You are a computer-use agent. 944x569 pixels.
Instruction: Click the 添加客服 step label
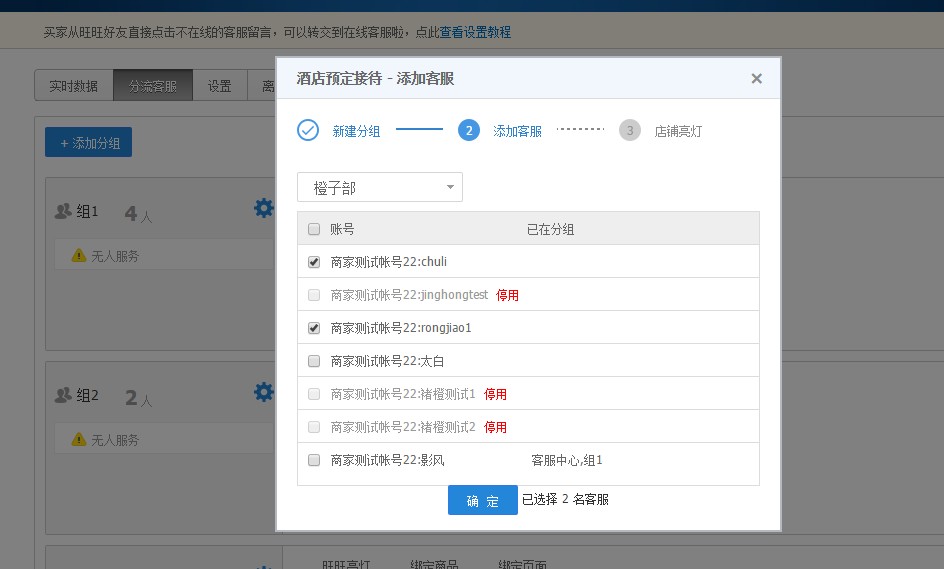(x=518, y=131)
